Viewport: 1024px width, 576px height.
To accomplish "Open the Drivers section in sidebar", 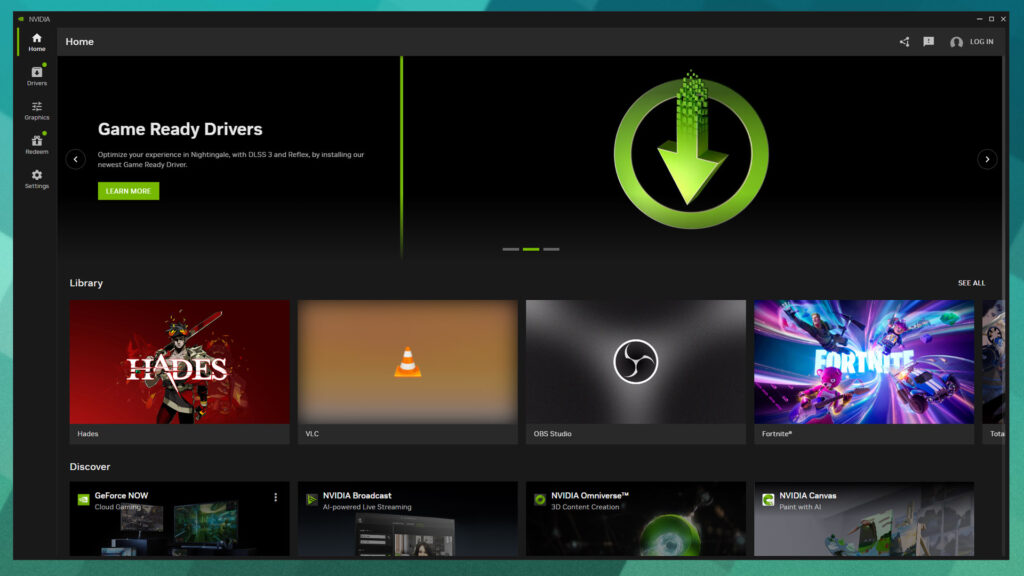I will (37, 76).
